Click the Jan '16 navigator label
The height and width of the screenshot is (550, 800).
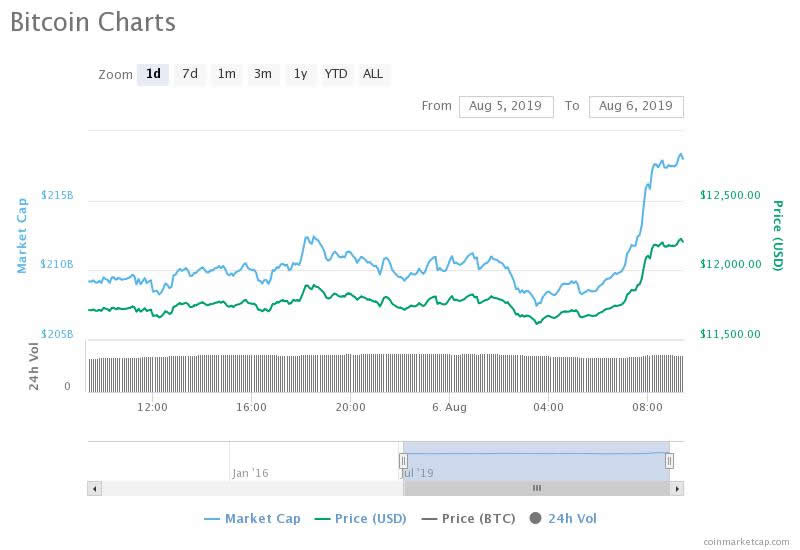pyautogui.click(x=250, y=473)
